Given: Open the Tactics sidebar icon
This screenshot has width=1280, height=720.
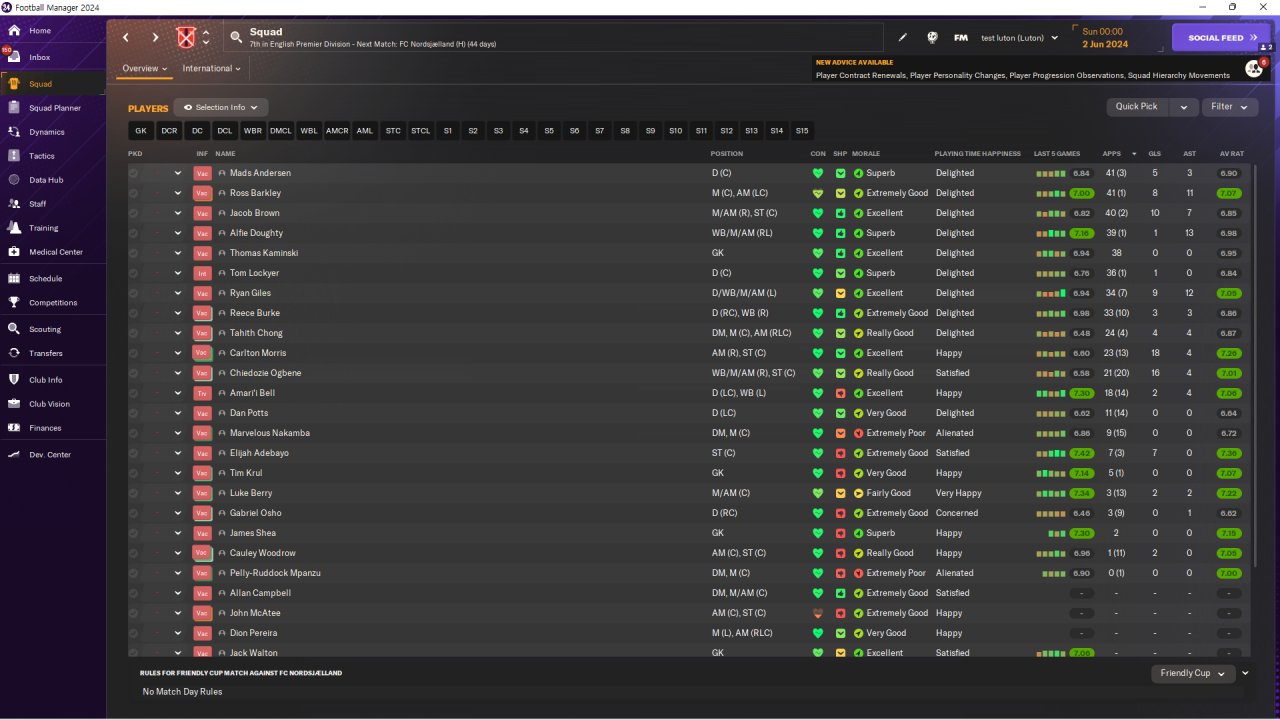Looking at the screenshot, I should pyautogui.click(x=14, y=156).
